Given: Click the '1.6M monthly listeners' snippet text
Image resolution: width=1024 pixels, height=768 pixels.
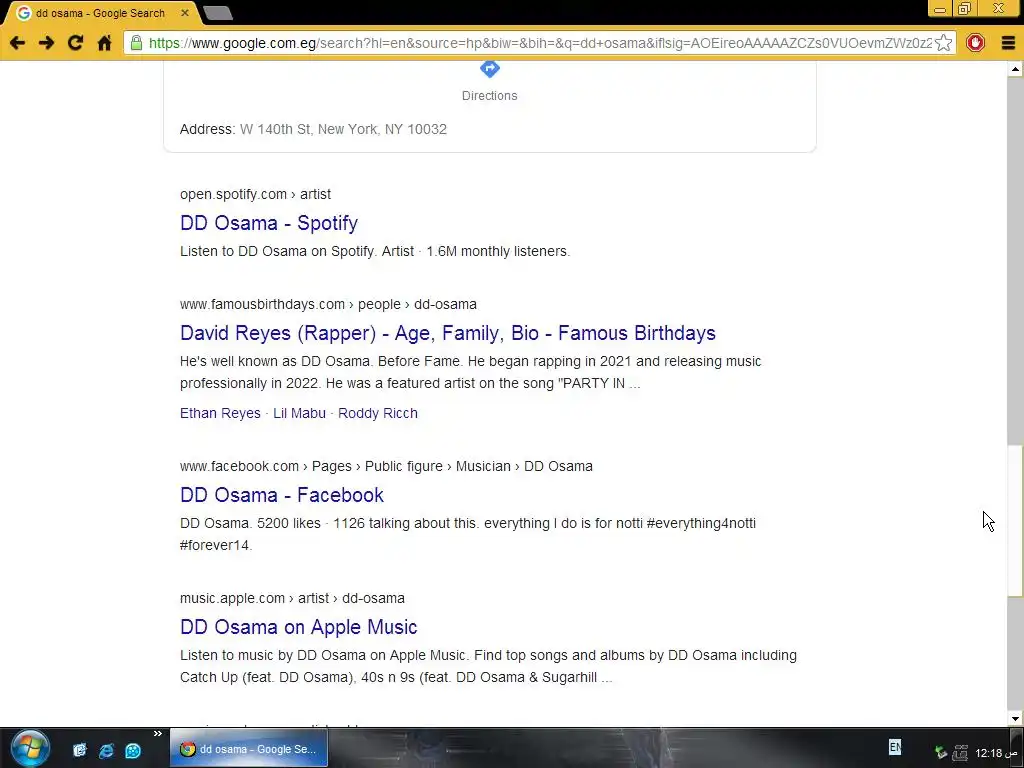Looking at the screenshot, I should (498, 251).
